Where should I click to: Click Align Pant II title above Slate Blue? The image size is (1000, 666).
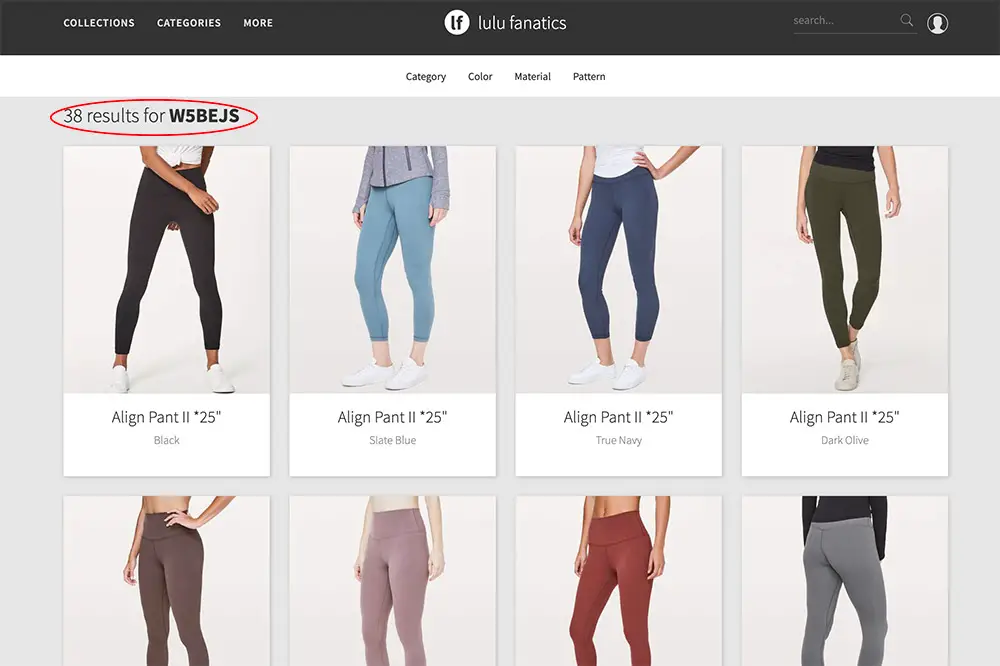(x=392, y=417)
